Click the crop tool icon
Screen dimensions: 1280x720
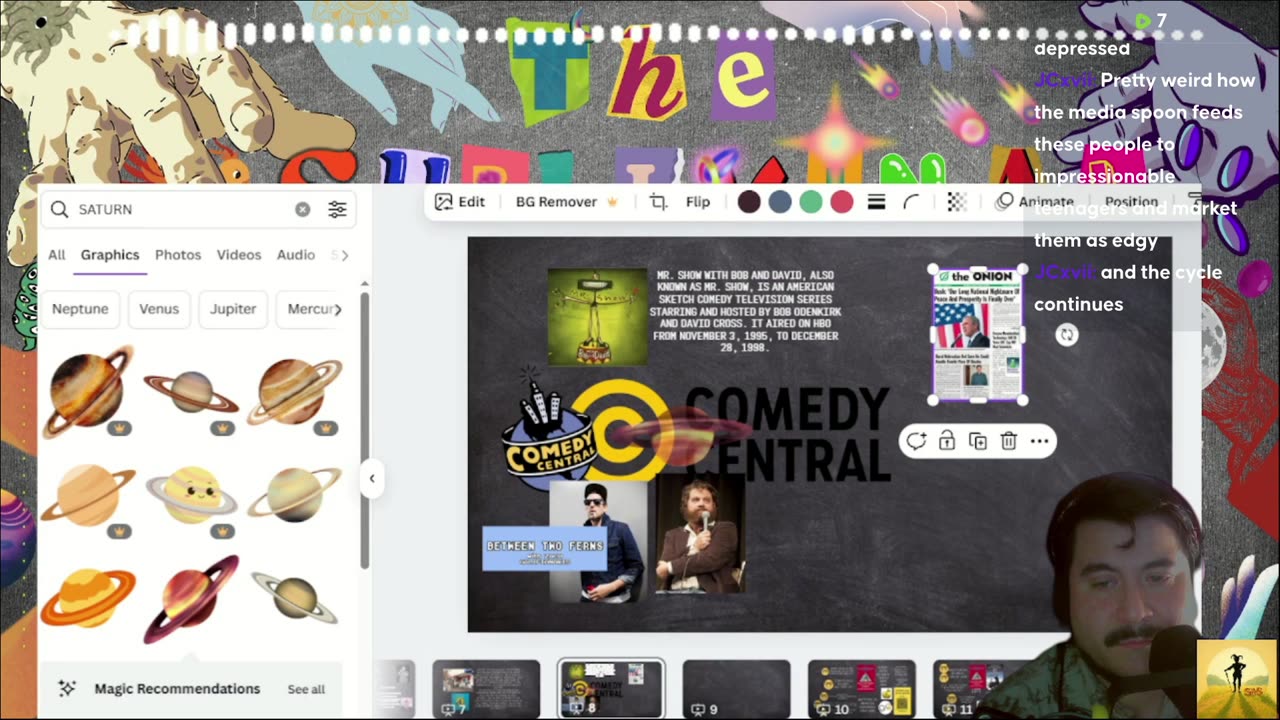[658, 202]
